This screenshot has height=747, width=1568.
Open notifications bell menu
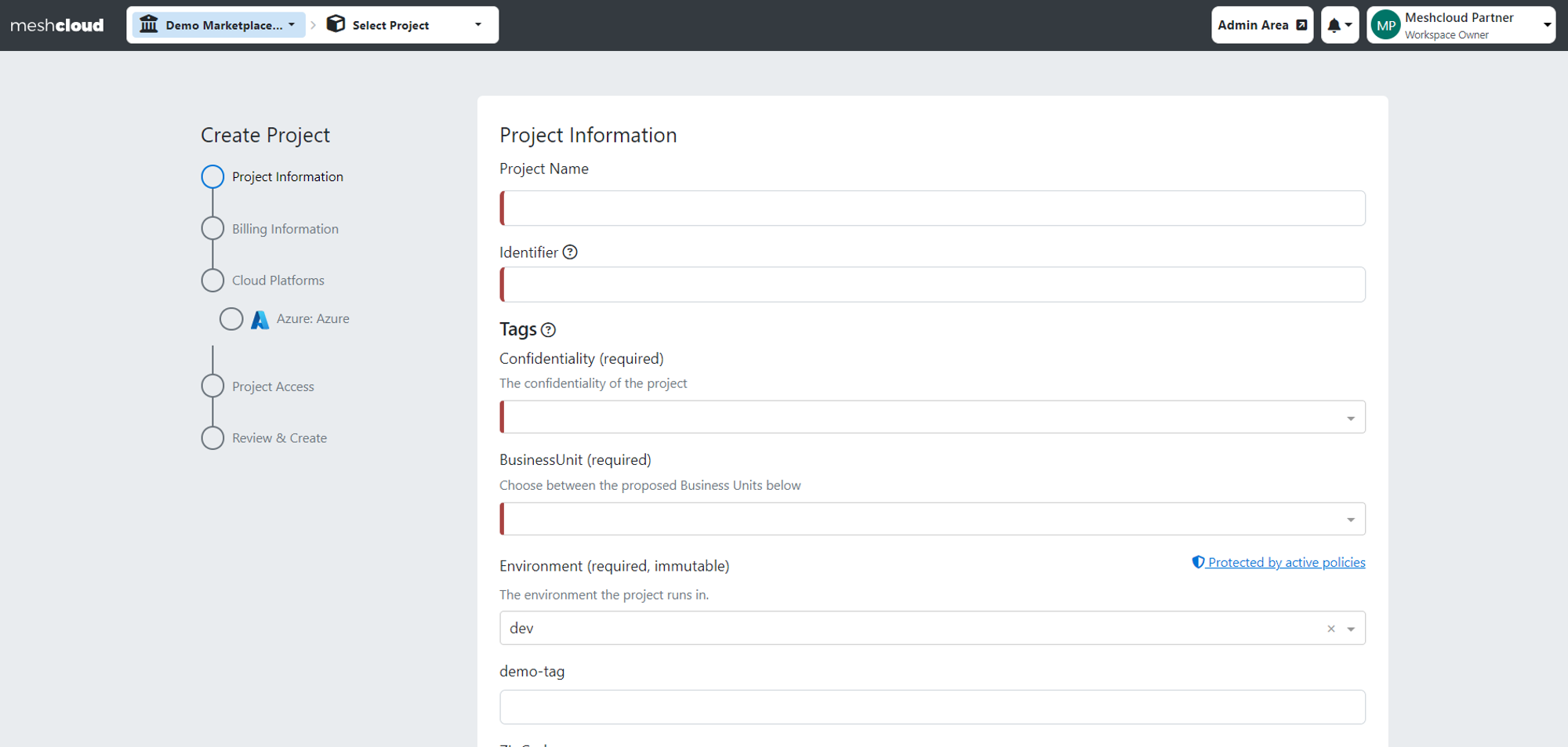click(x=1339, y=25)
